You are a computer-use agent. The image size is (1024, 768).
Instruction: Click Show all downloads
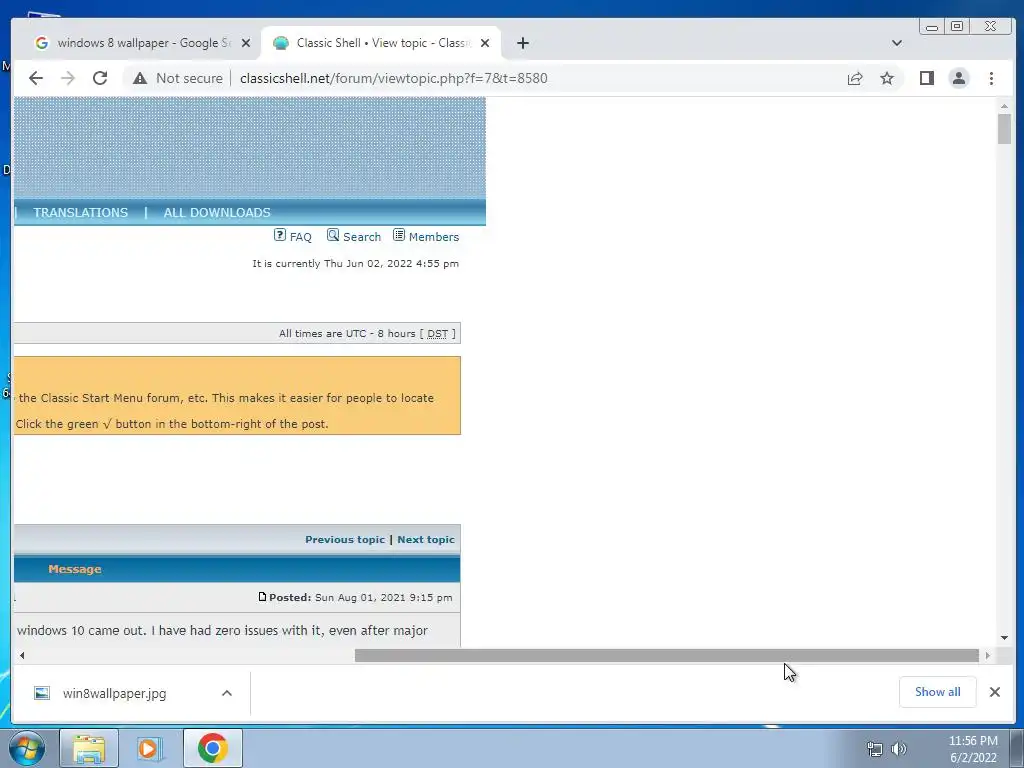(937, 692)
